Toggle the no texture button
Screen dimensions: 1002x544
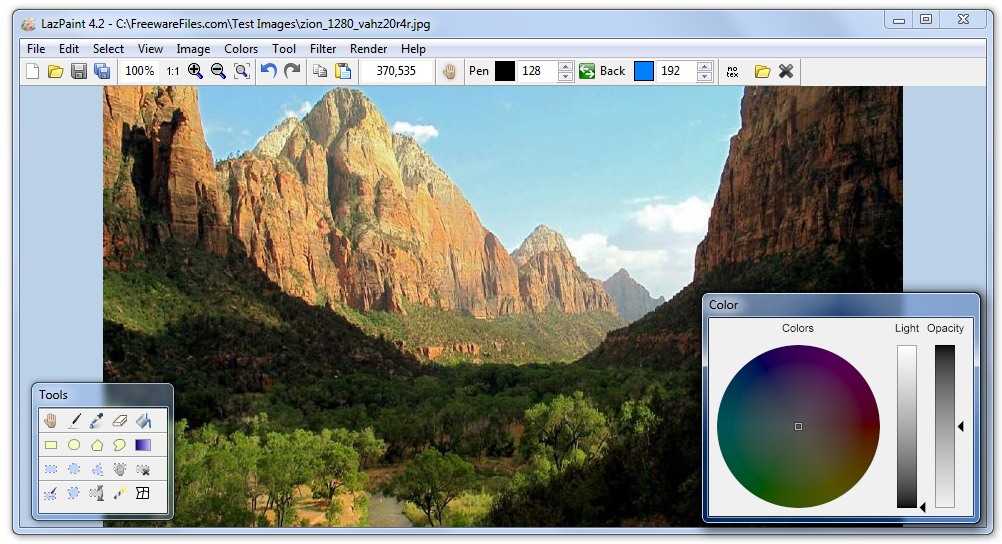click(732, 71)
